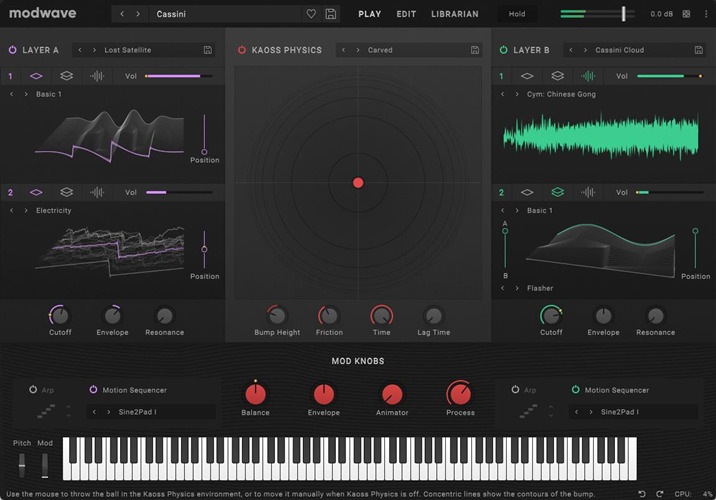The image size is (716, 500).
Task: Open the settings icon next to 0.0 dB
Action: pyautogui.click(x=686, y=14)
